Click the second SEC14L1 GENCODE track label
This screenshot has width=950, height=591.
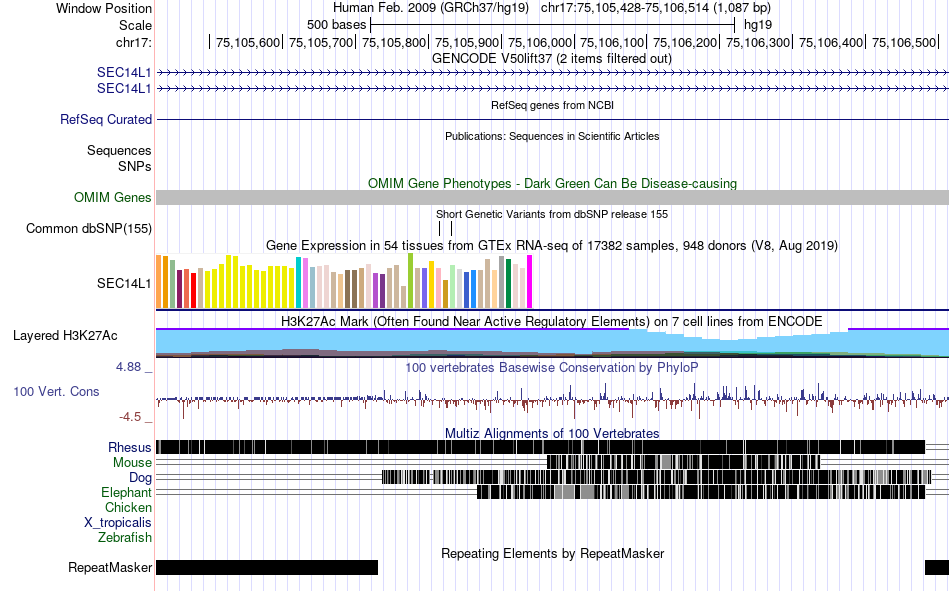124,88
